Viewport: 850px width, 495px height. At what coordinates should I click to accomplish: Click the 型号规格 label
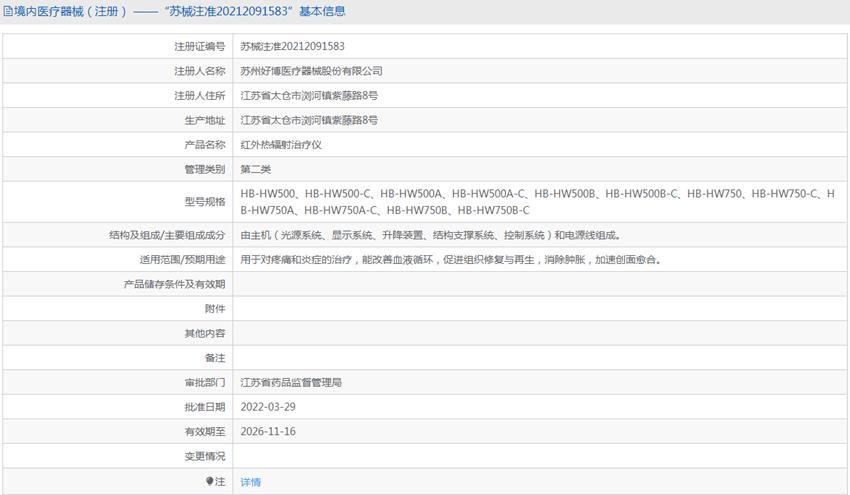pyautogui.click(x=205, y=202)
